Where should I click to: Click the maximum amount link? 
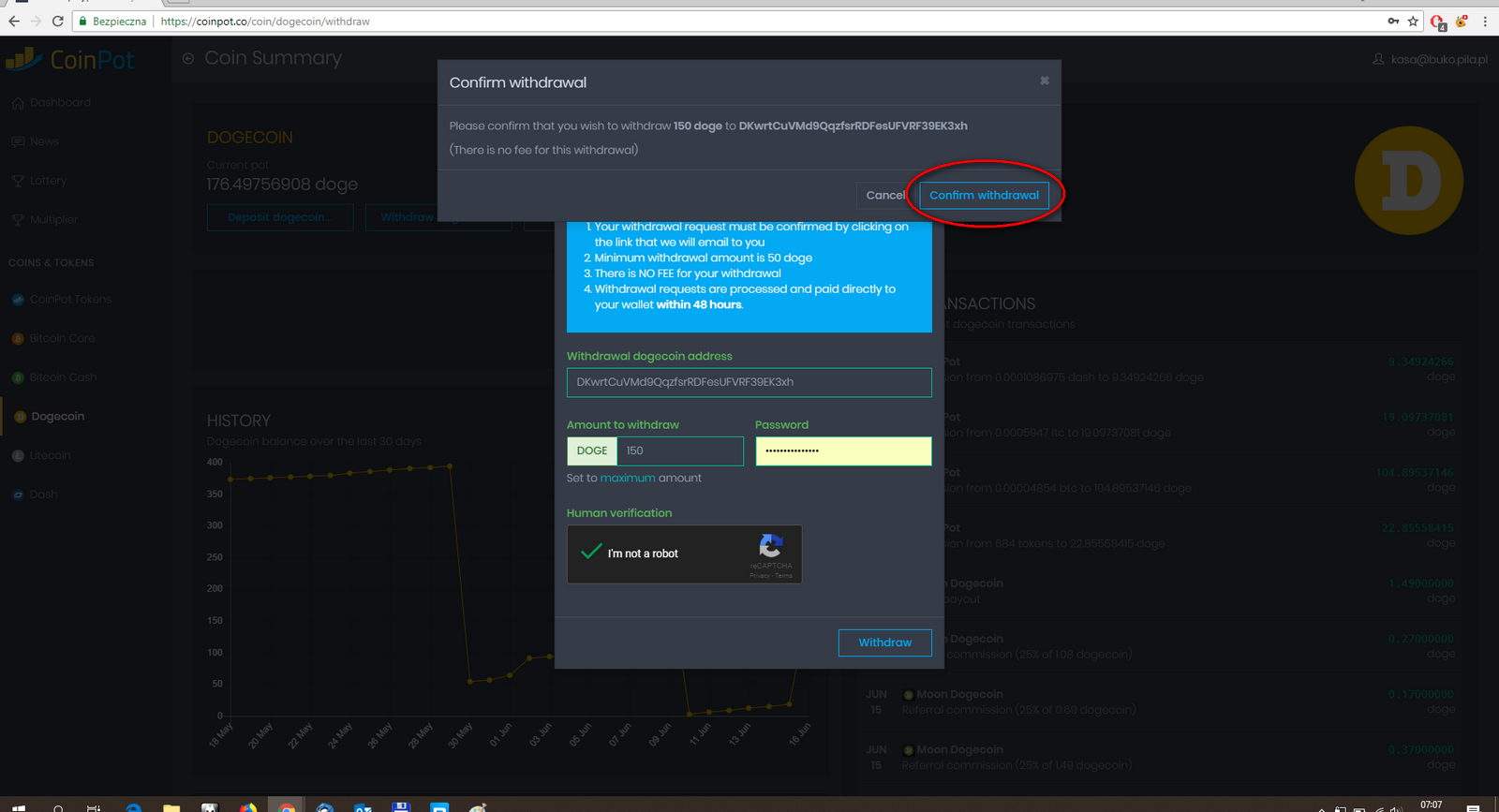coord(628,478)
